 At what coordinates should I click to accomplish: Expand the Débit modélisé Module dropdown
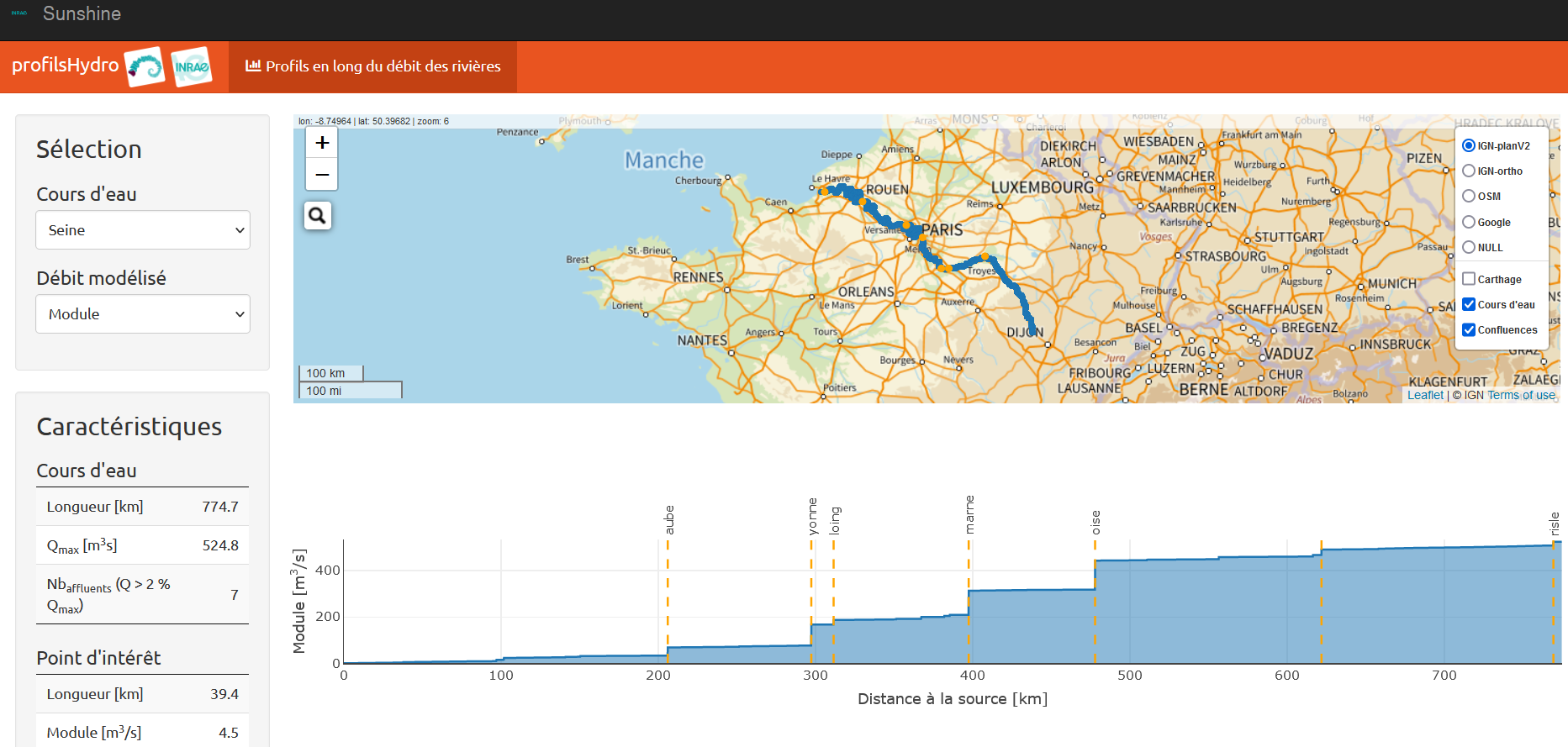pos(143,314)
